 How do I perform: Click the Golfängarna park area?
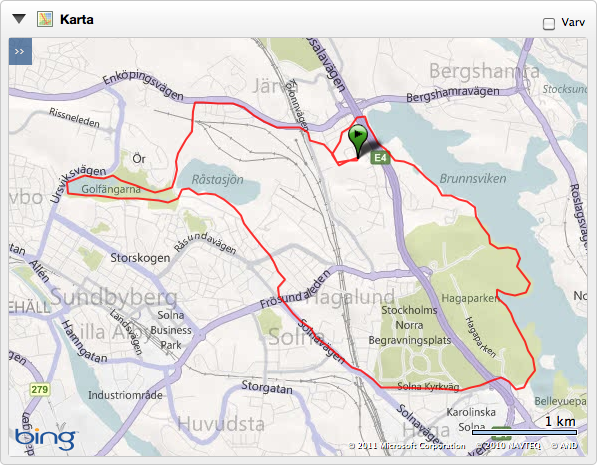pos(111,189)
